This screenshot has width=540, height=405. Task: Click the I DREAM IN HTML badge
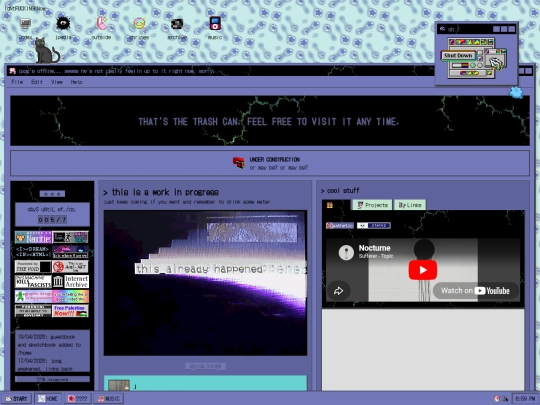[33, 252]
